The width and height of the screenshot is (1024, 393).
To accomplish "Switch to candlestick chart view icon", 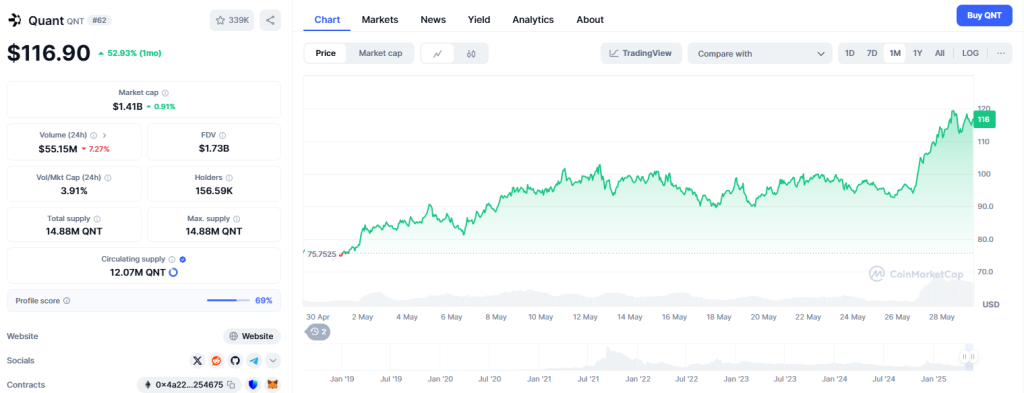I will [x=471, y=54].
